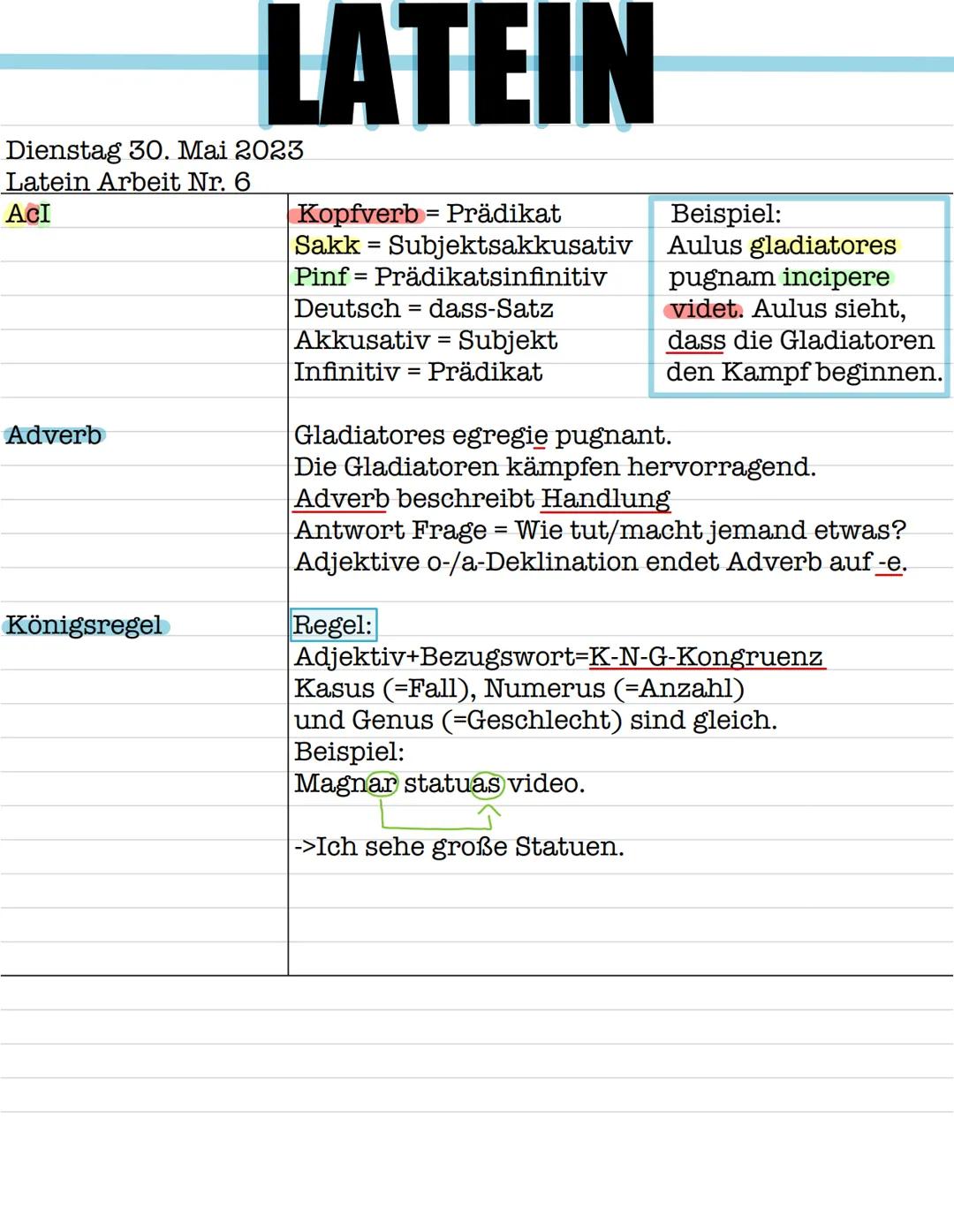Select the date Dienstag 30. Mai 2023
Screen dimensions: 954x1232
tap(155, 149)
